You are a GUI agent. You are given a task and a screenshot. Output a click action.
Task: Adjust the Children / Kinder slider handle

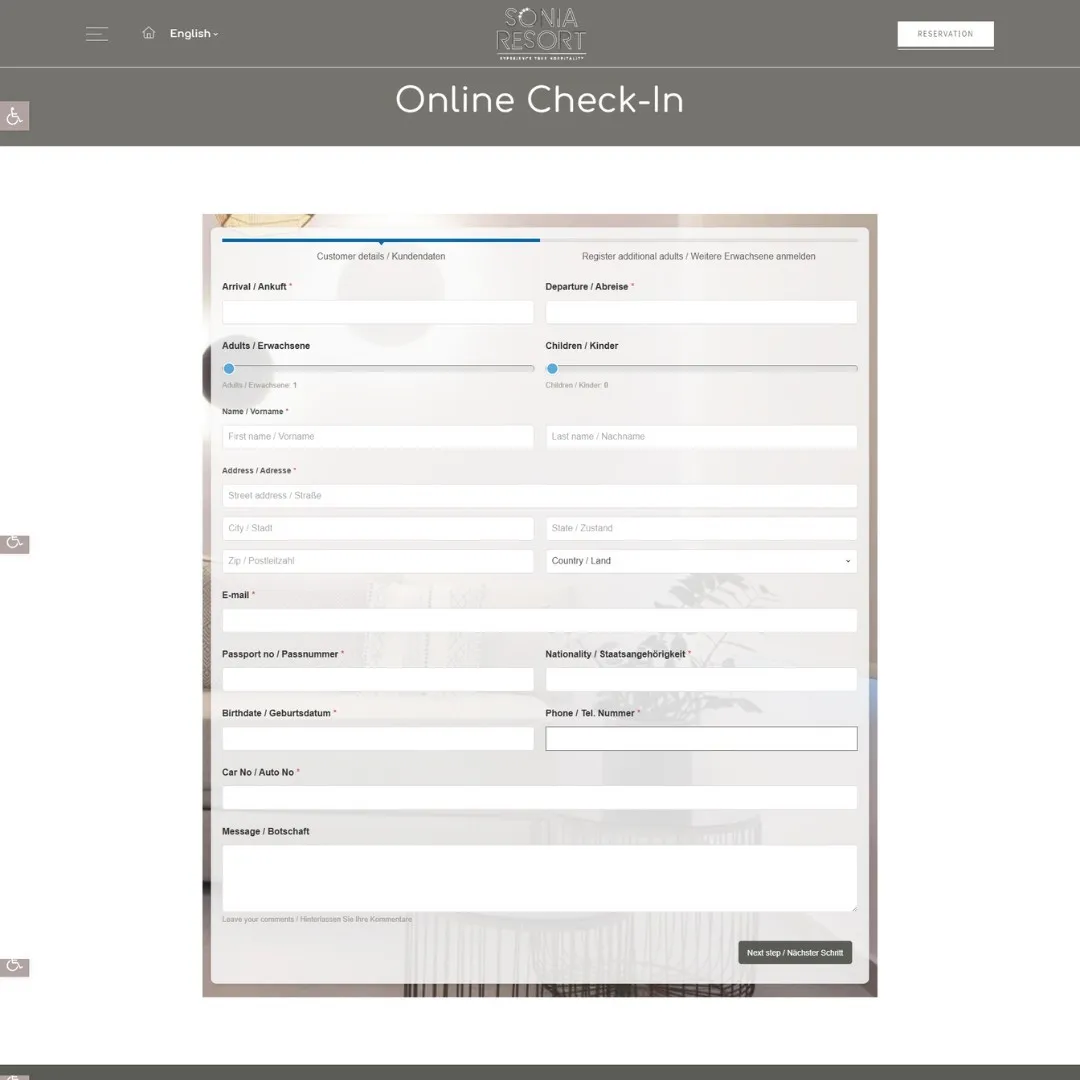coord(552,368)
